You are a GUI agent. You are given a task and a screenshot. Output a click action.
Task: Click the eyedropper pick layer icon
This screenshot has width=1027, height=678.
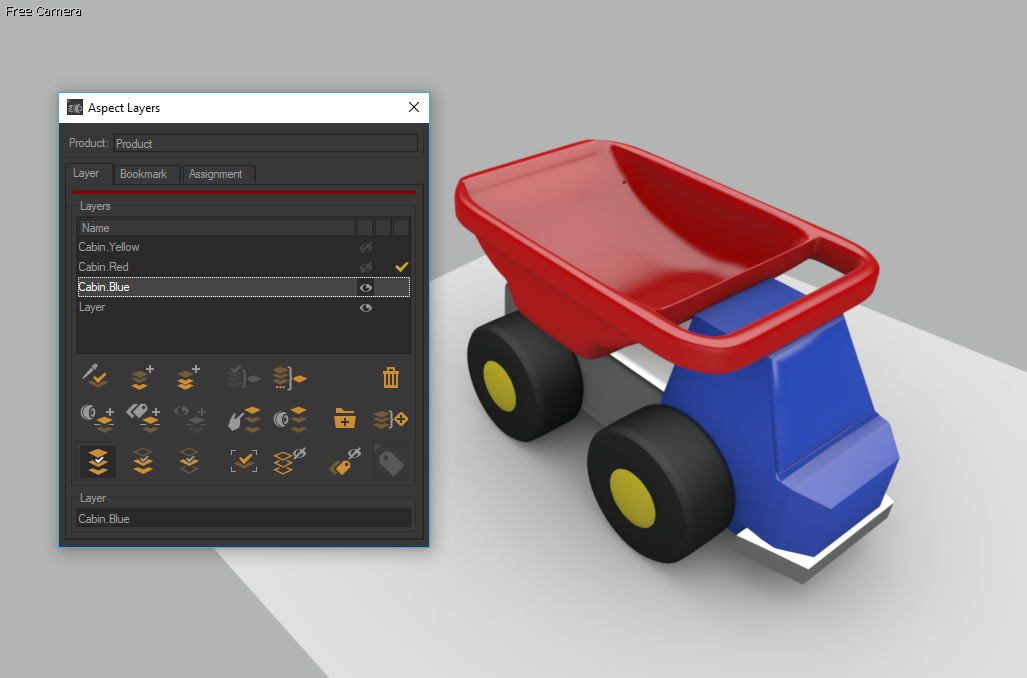(x=95, y=378)
